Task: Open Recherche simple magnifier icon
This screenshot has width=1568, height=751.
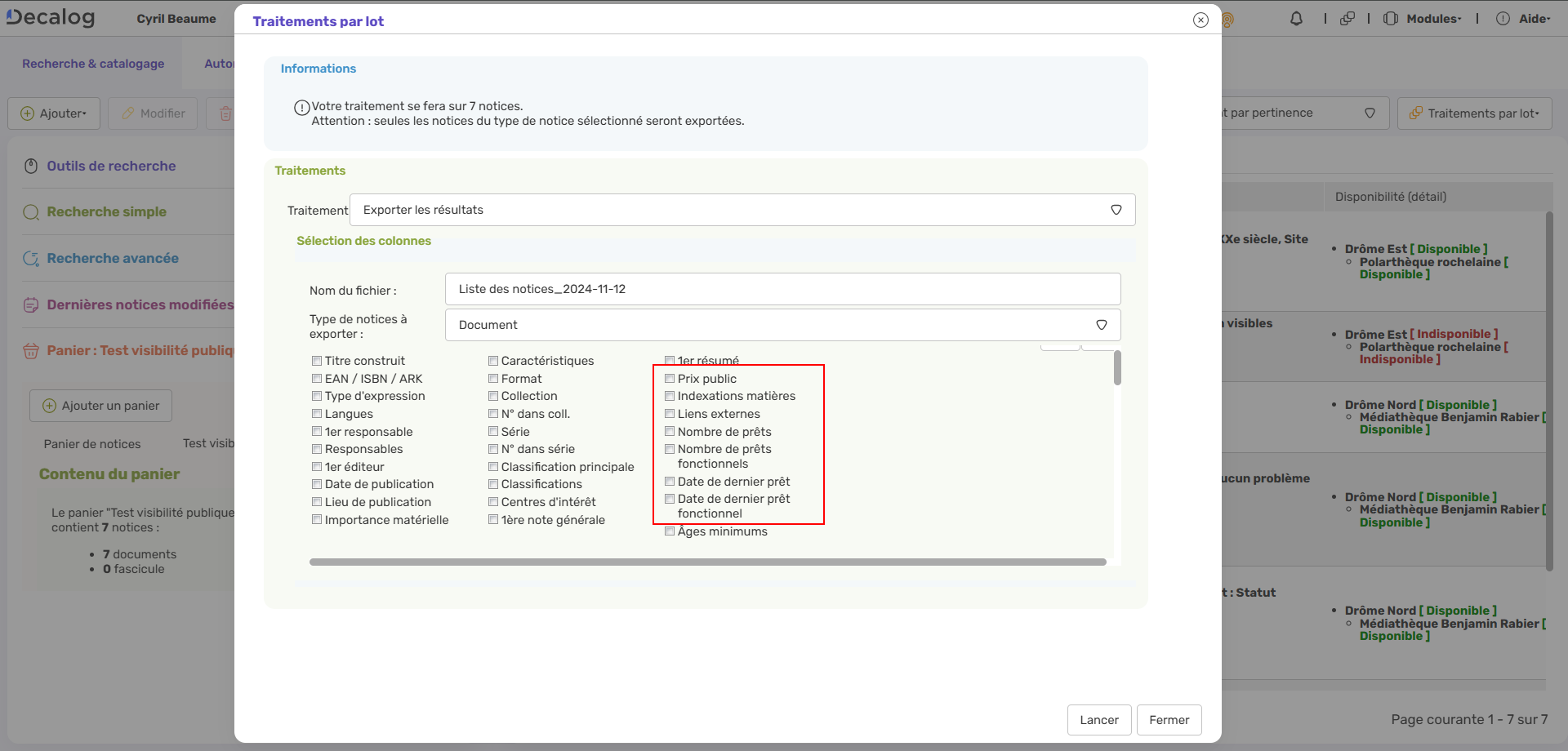Action: pos(31,212)
